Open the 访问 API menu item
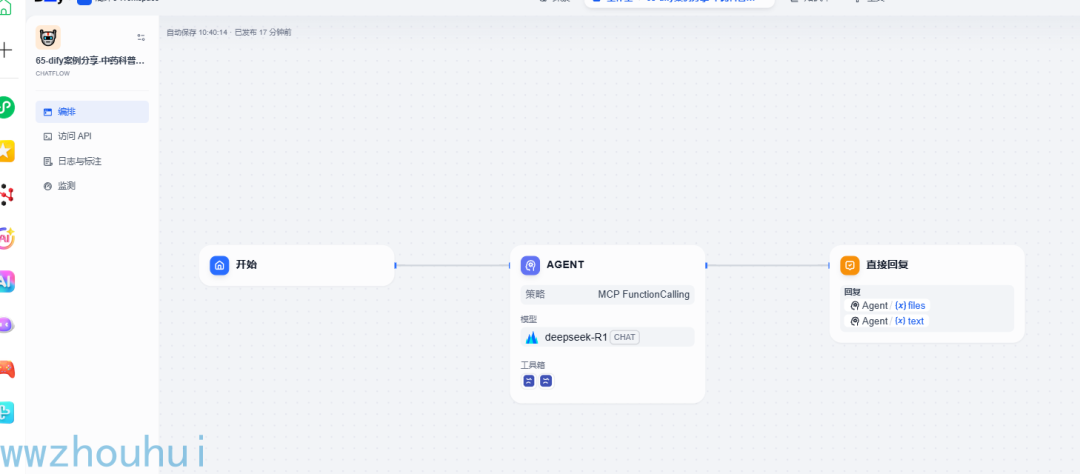Viewport: 1080px width, 474px height. pyautogui.click(x=92, y=136)
